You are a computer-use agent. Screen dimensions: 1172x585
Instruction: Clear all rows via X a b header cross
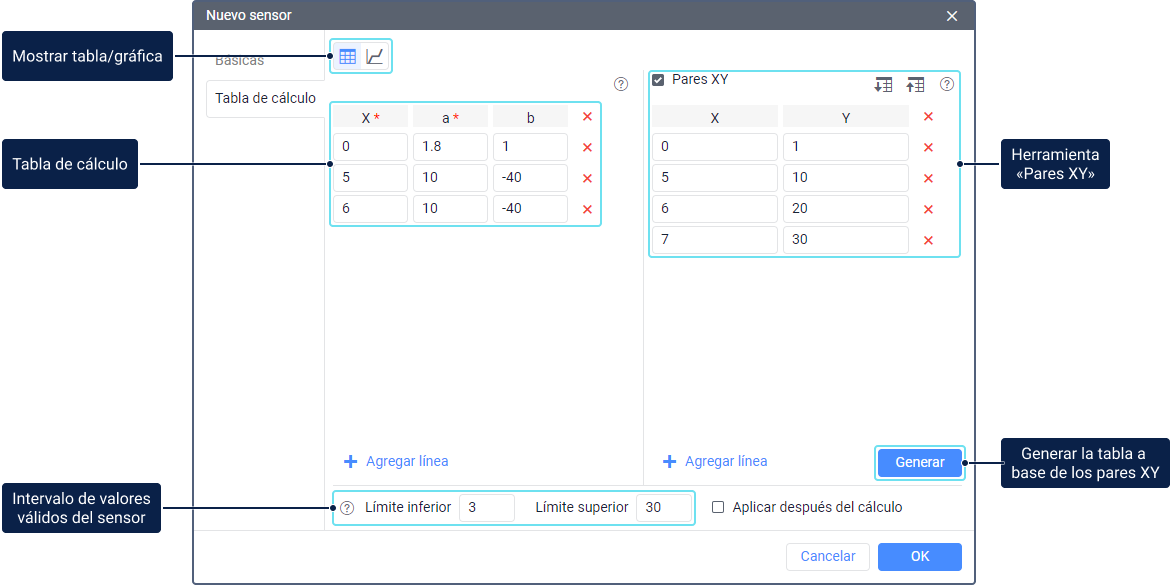coord(587,117)
